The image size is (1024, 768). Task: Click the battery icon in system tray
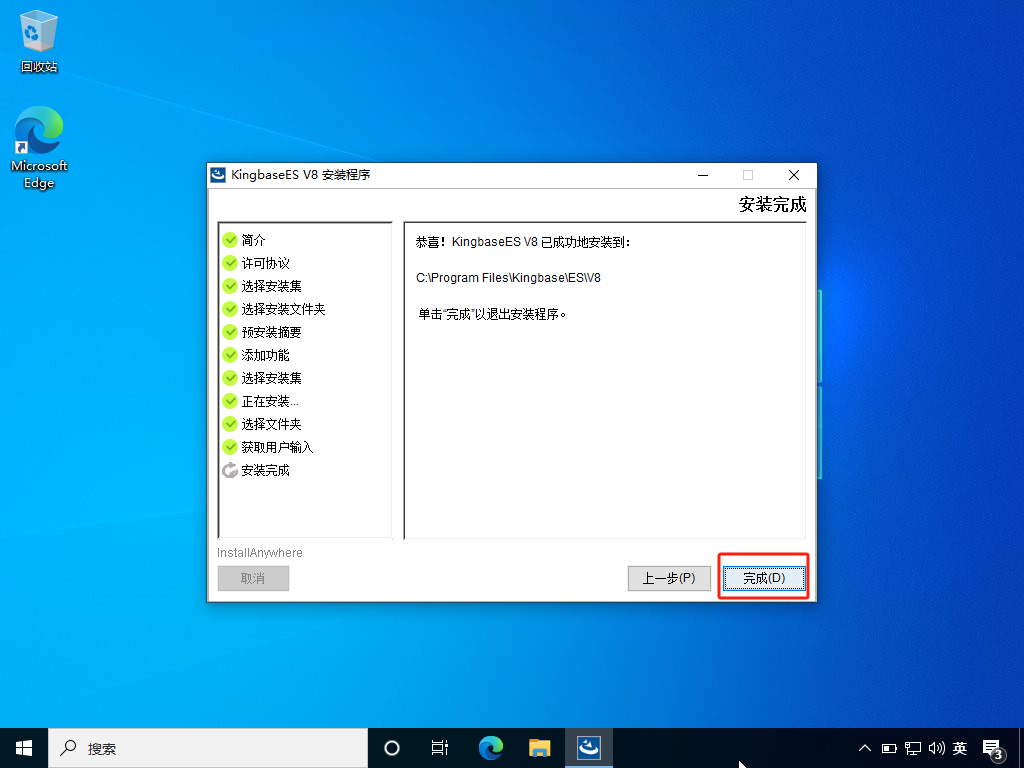click(889, 748)
